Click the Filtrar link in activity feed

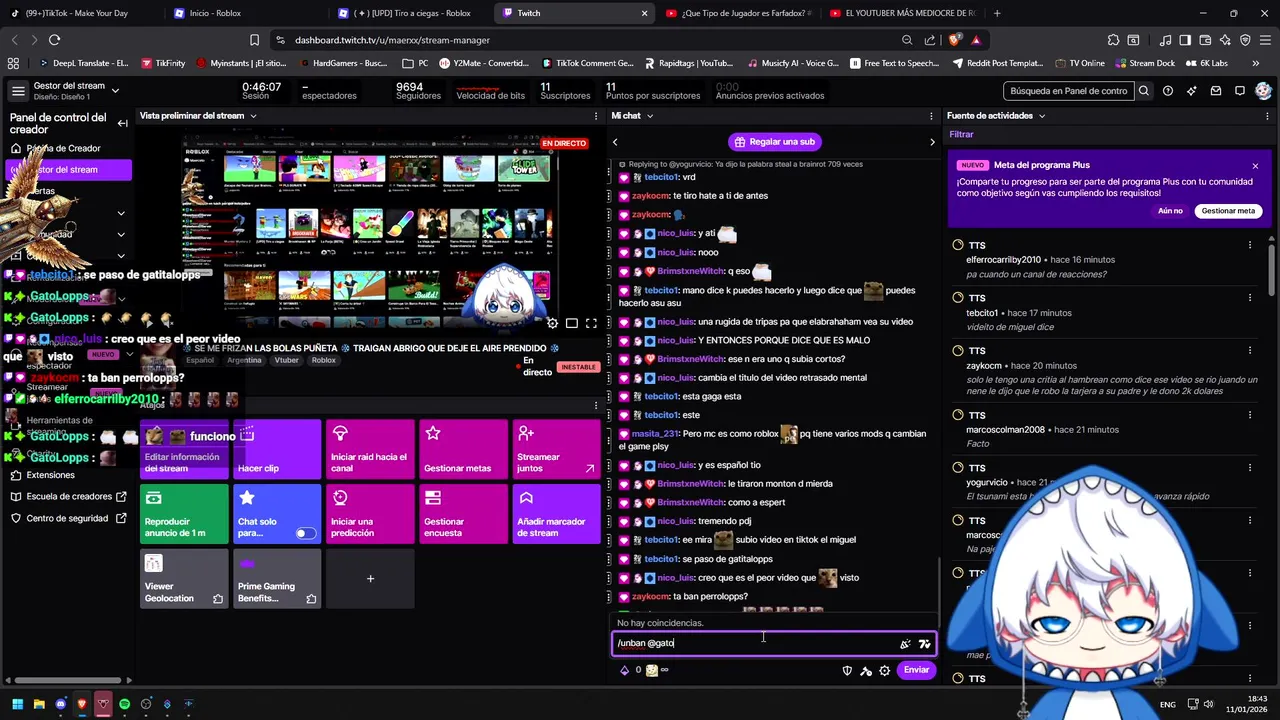pos(961,134)
